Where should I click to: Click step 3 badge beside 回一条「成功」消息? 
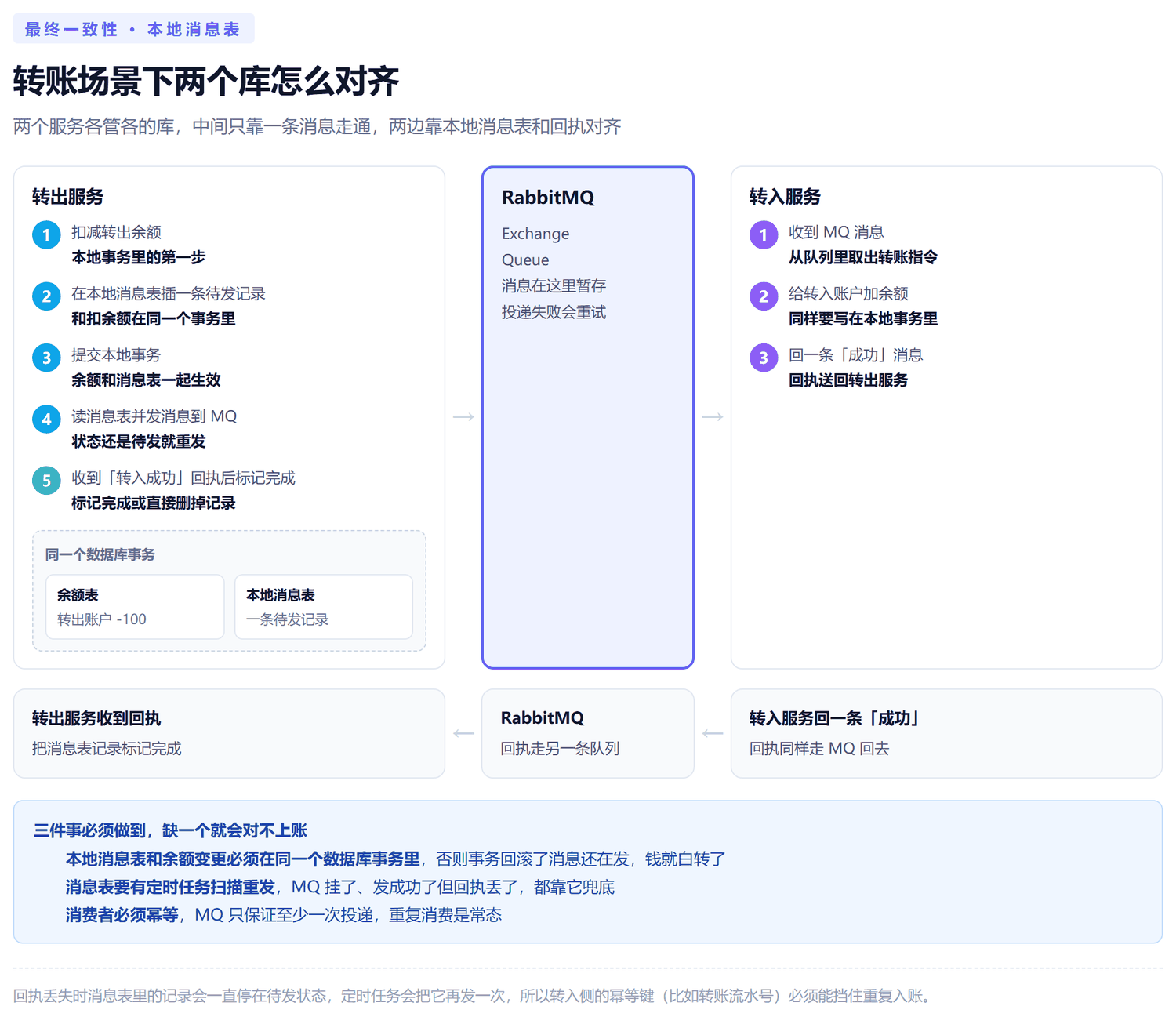(x=764, y=358)
